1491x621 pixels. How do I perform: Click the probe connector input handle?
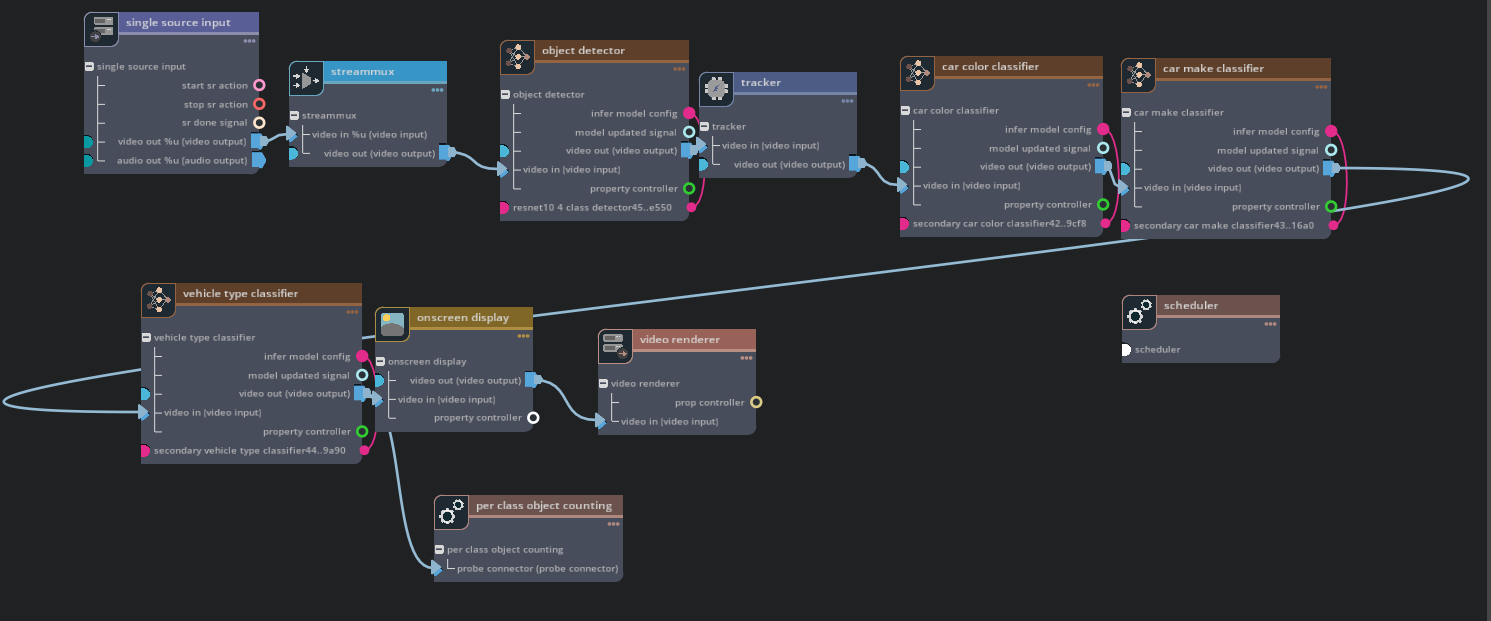click(x=437, y=569)
